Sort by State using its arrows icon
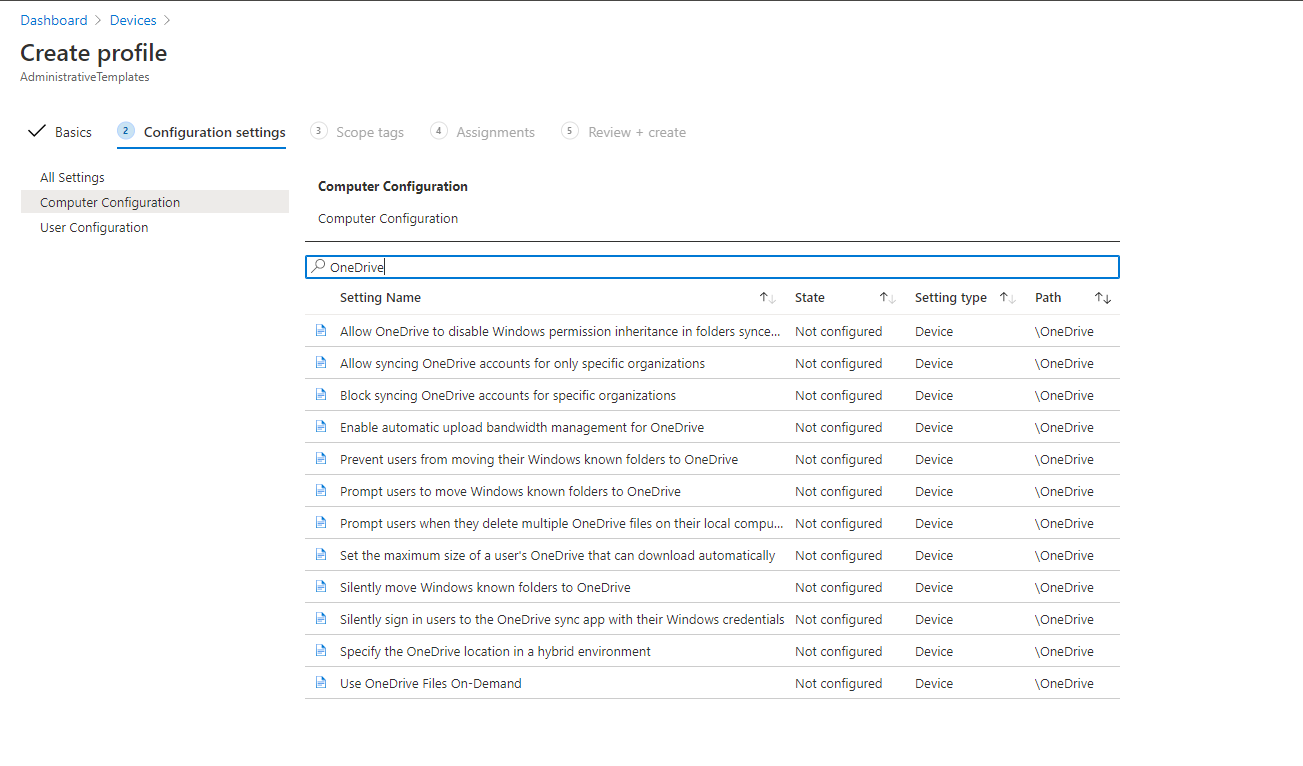 click(x=887, y=298)
